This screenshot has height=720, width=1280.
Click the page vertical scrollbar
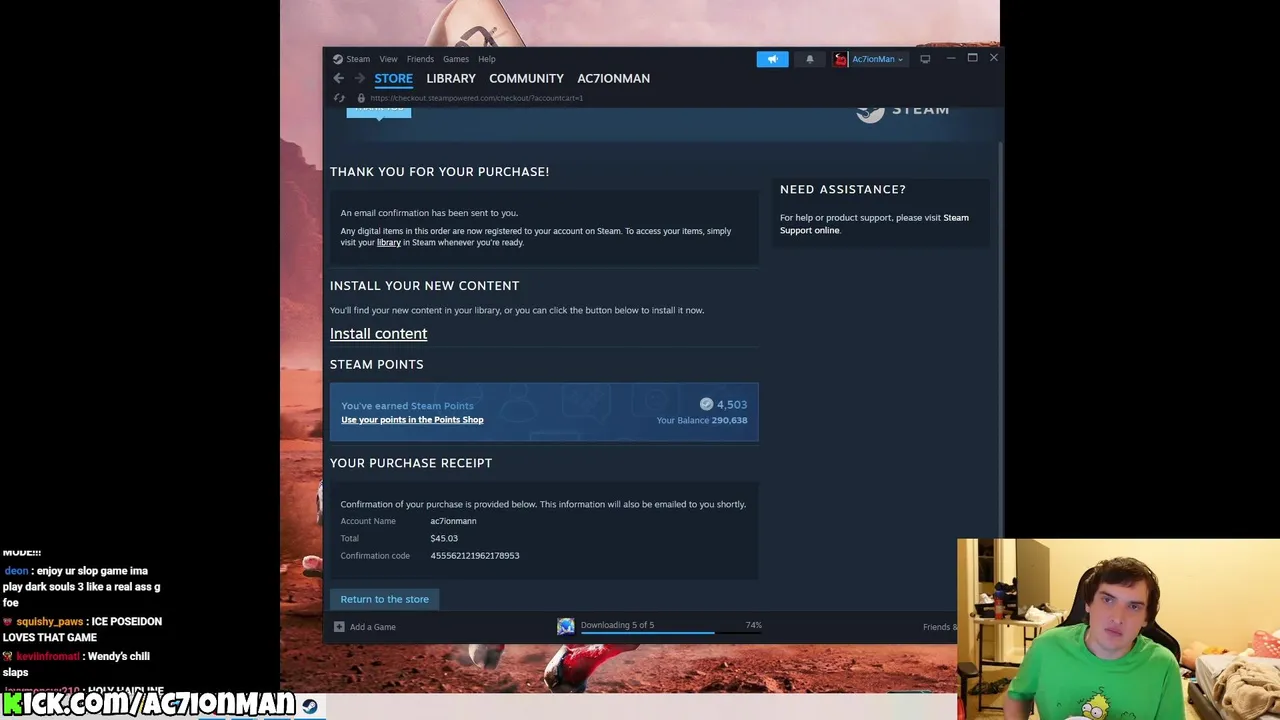point(1000,340)
